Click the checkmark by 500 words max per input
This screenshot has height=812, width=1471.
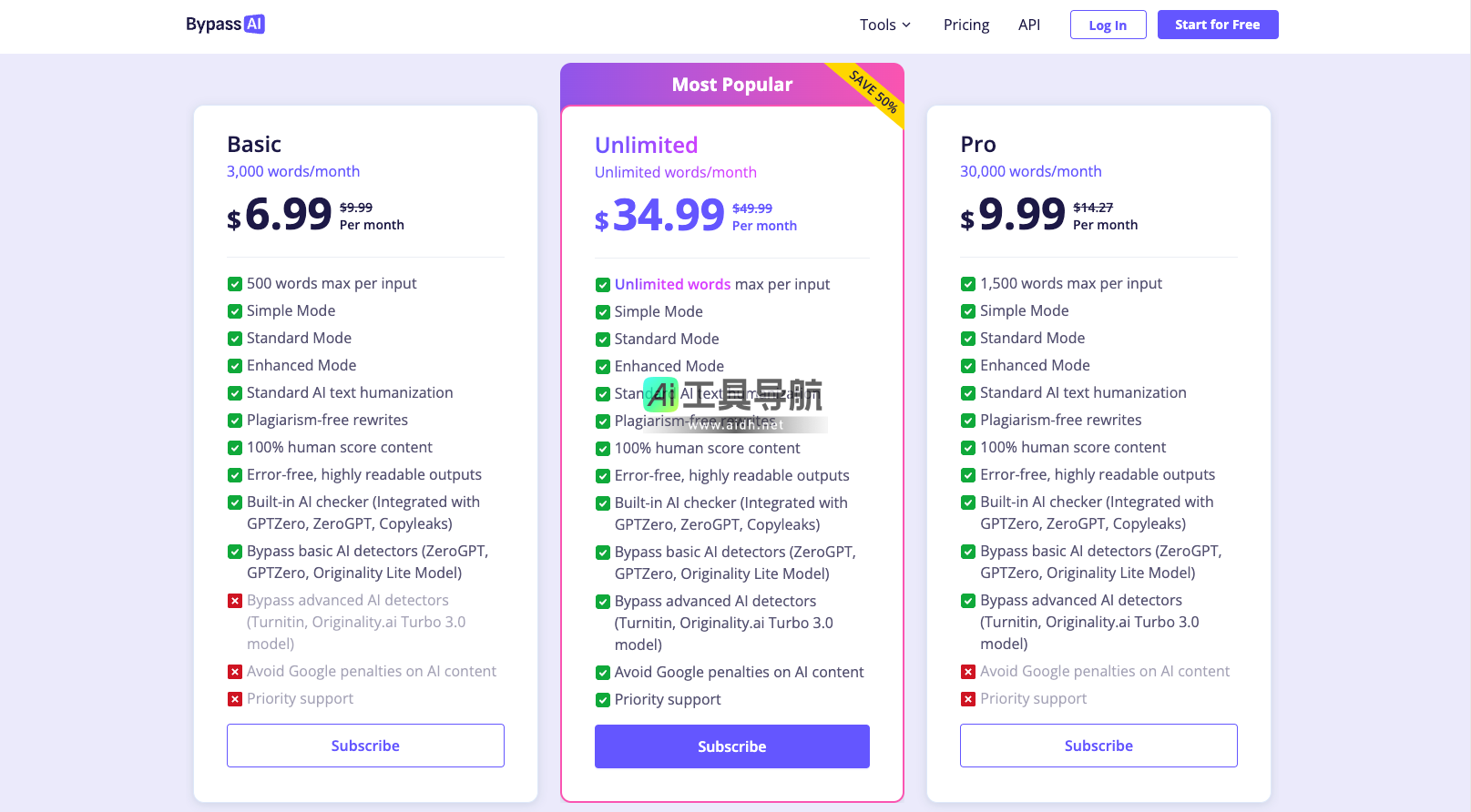coord(235,284)
